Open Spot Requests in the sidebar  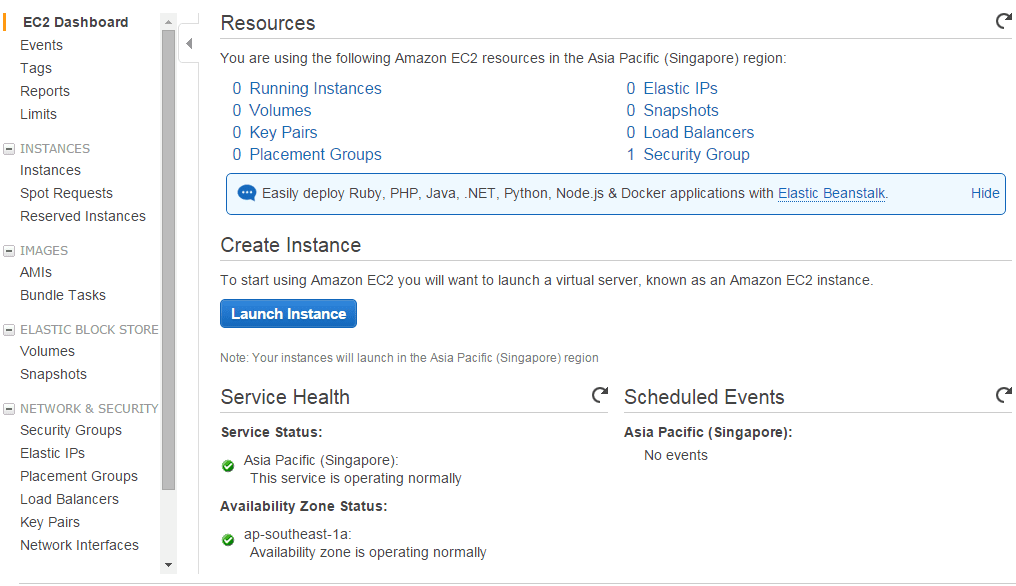pos(66,193)
